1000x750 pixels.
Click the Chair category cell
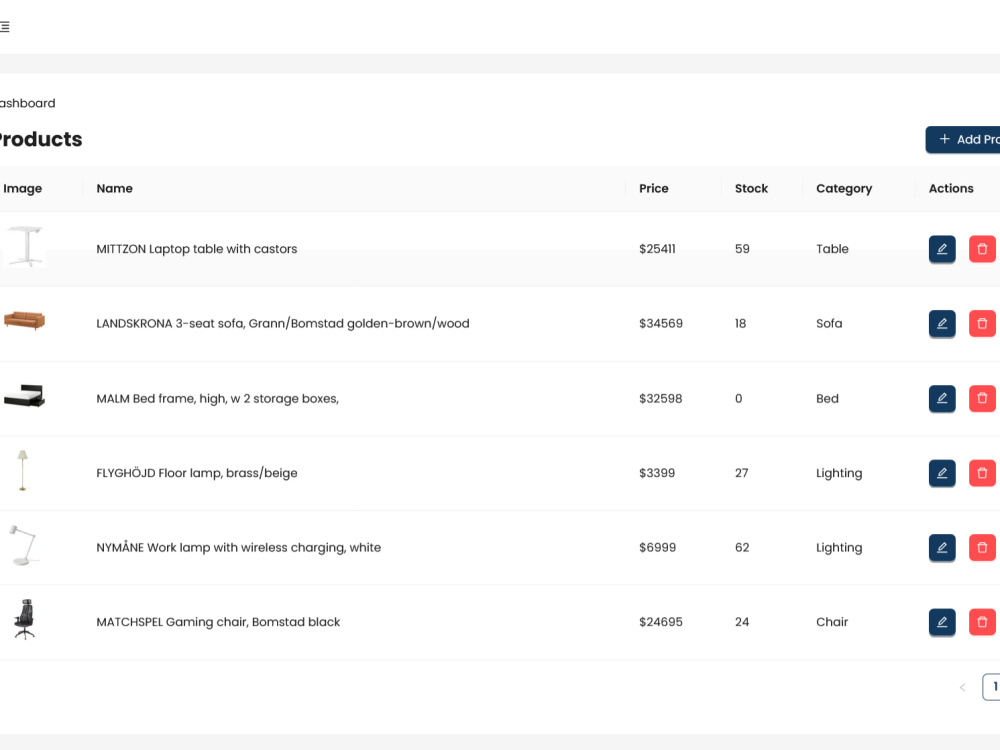coord(832,622)
